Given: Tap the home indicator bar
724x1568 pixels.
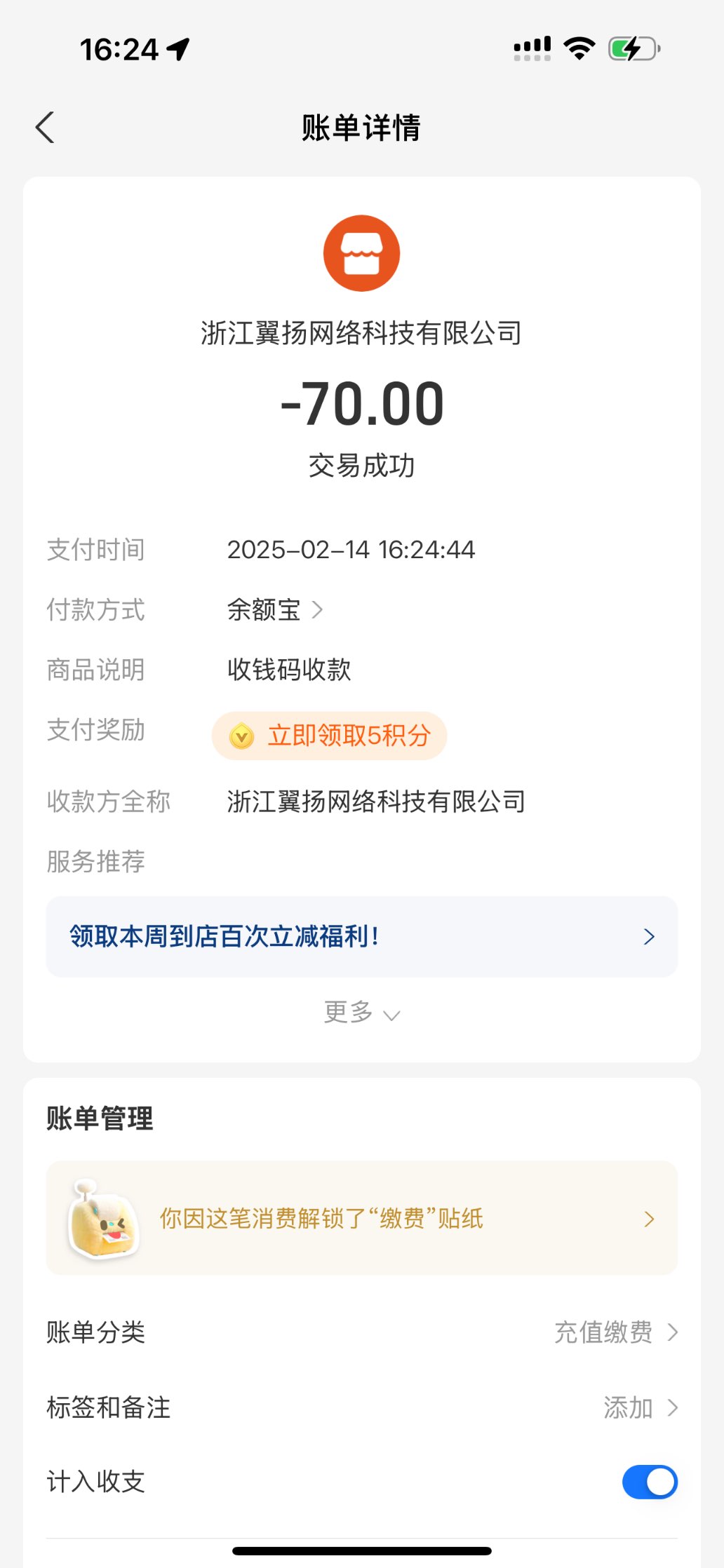Looking at the screenshot, I should [361, 1550].
